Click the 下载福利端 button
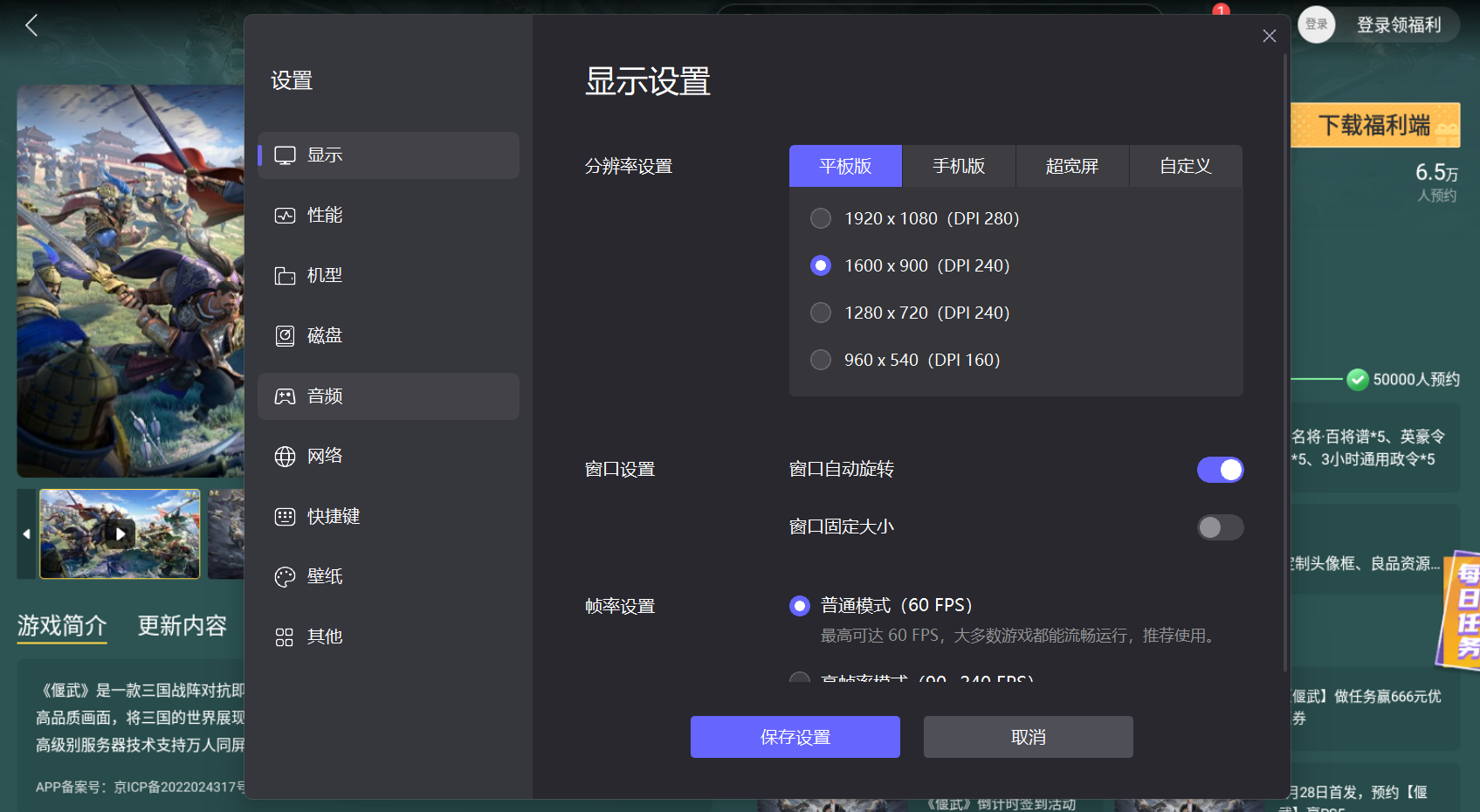 [x=1375, y=126]
